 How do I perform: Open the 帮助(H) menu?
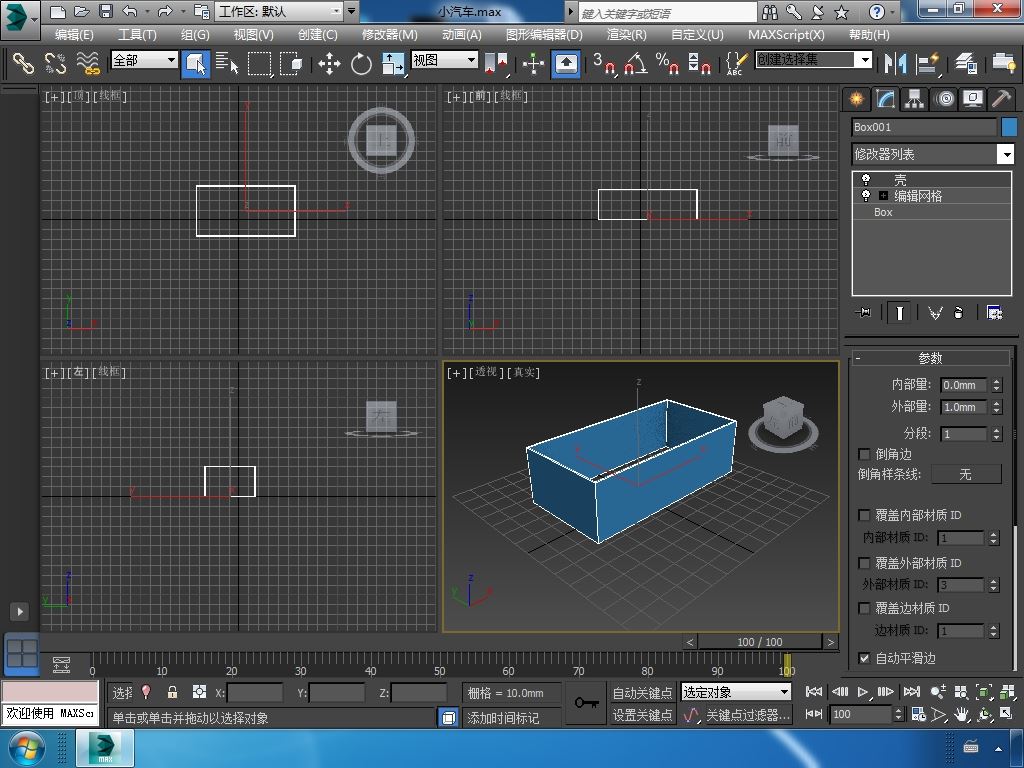pyautogui.click(x=869, y=35)
